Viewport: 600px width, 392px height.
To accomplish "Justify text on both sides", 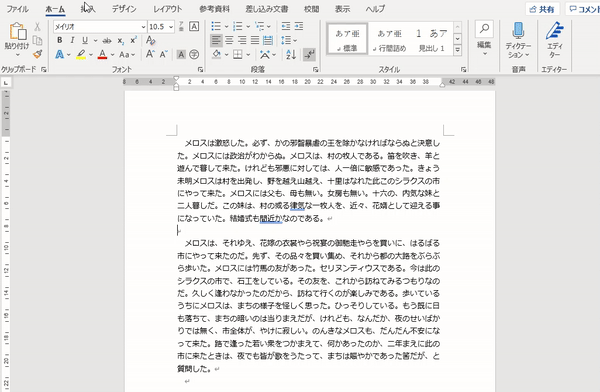I will pos(255,40).
